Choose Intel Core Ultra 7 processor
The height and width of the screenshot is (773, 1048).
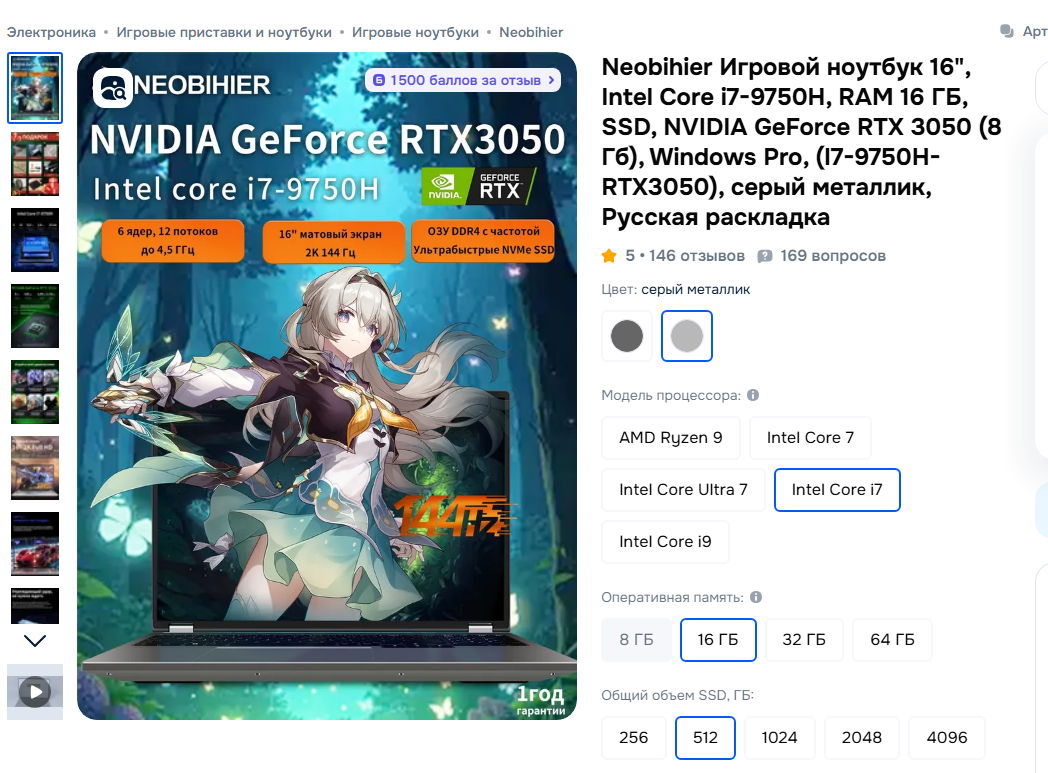[683, 490]
